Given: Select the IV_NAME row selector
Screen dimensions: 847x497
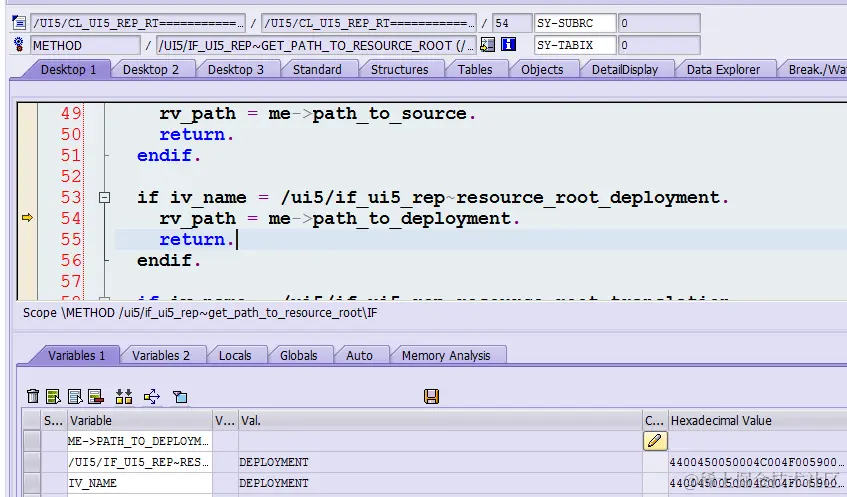Looking at the screenshot, I should 32,483.
